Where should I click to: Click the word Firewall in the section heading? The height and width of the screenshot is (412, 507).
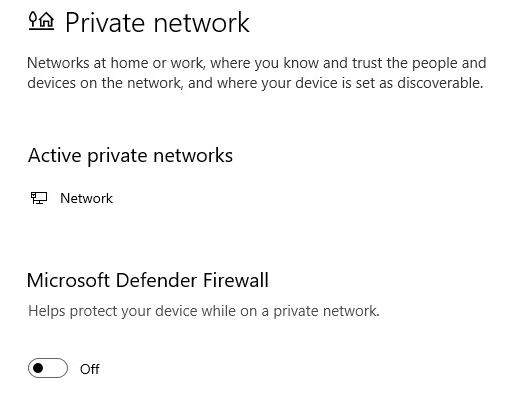236,280
